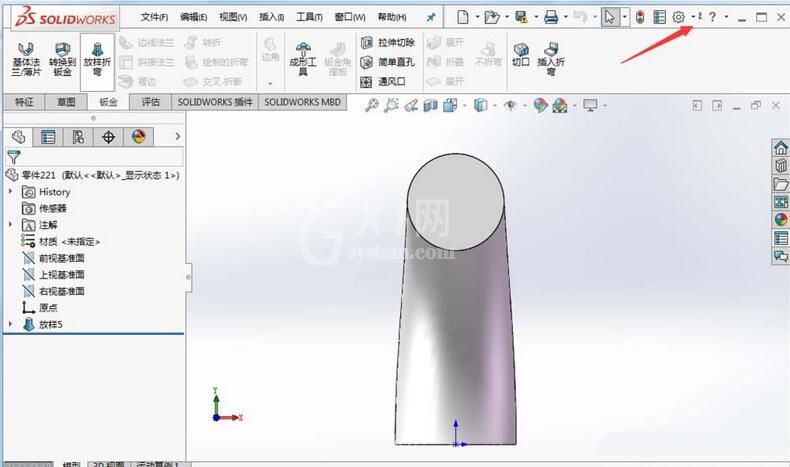Viewport: 790px width, 467px height.
Task: Open File Explorer folder icon in task pane
Action: (780, 183)
